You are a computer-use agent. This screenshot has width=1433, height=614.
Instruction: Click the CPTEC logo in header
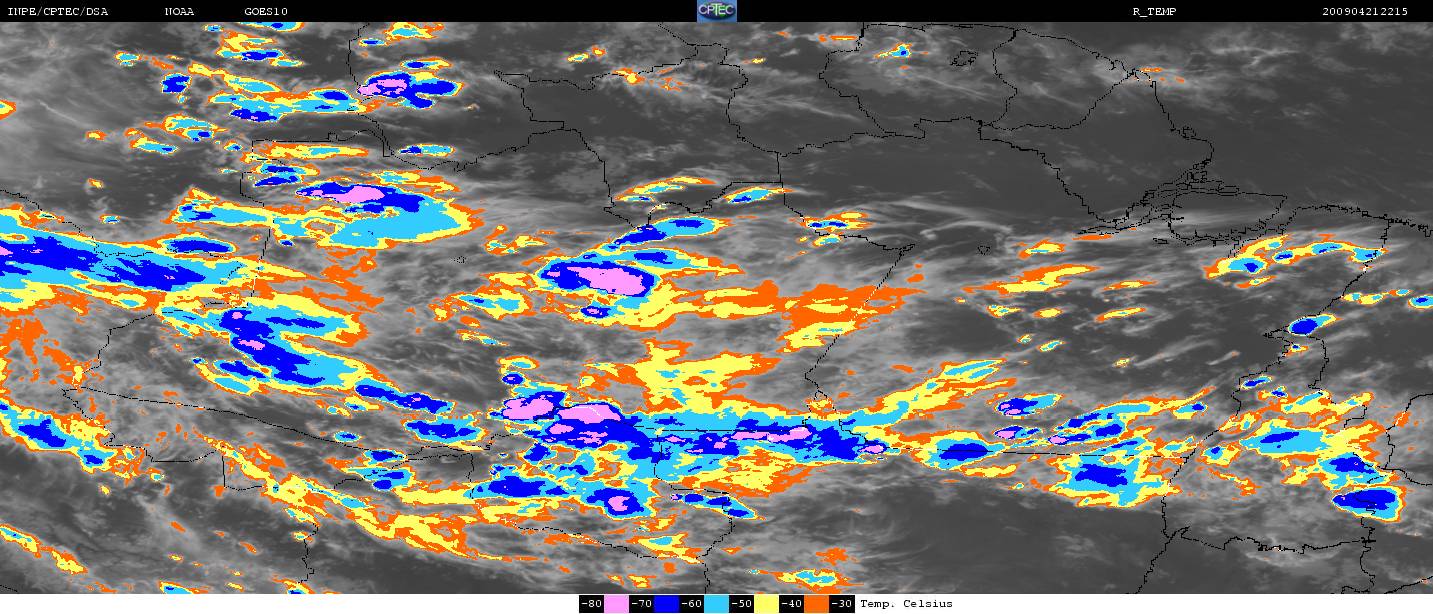[x=716, y=11]
